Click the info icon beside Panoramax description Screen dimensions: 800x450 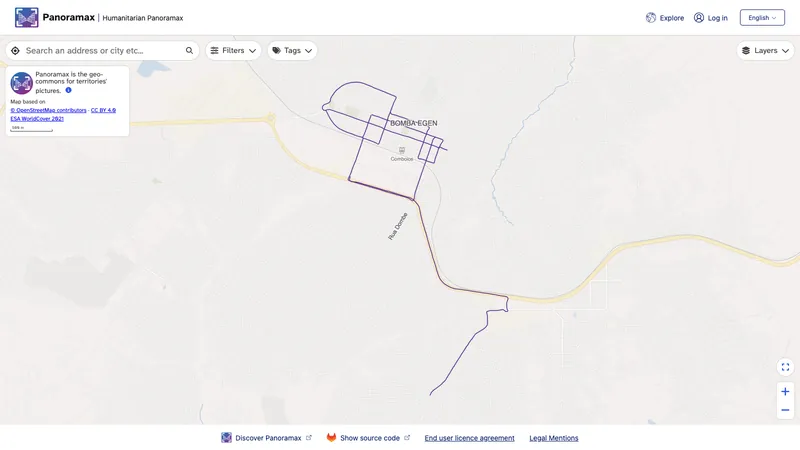[68, 90]
